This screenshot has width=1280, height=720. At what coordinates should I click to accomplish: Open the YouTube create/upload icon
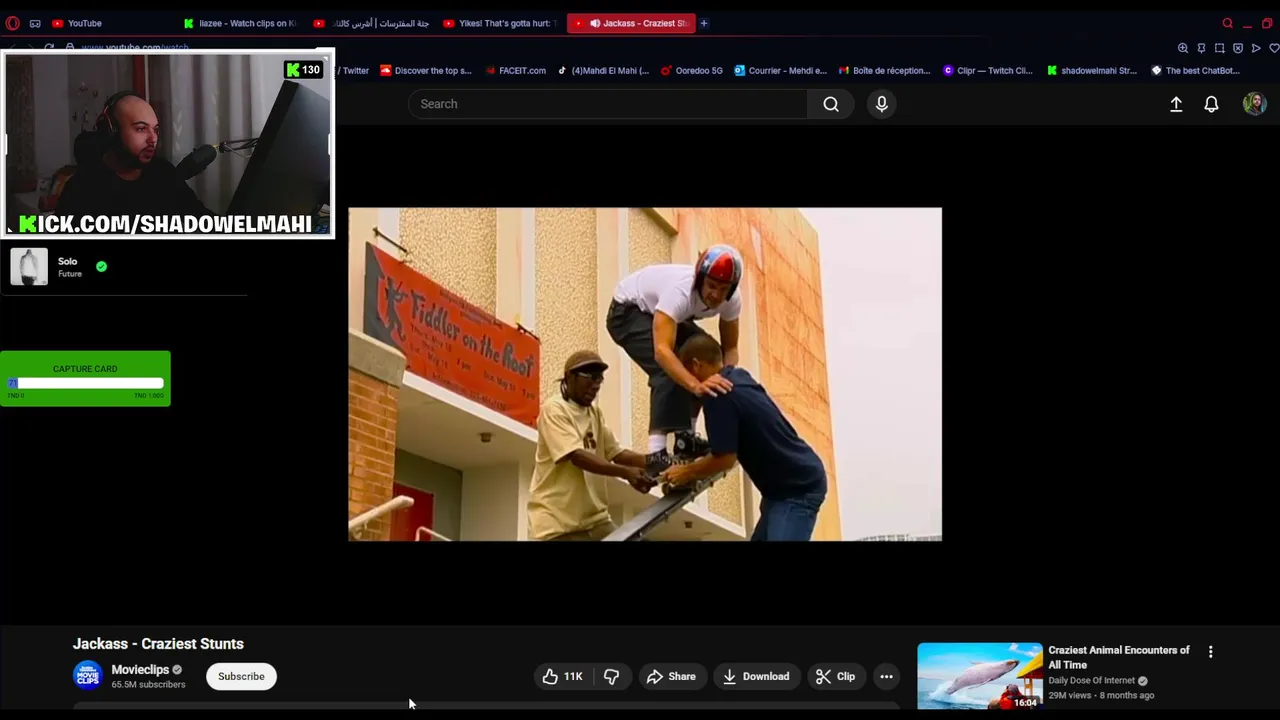tap(1176, 104)
